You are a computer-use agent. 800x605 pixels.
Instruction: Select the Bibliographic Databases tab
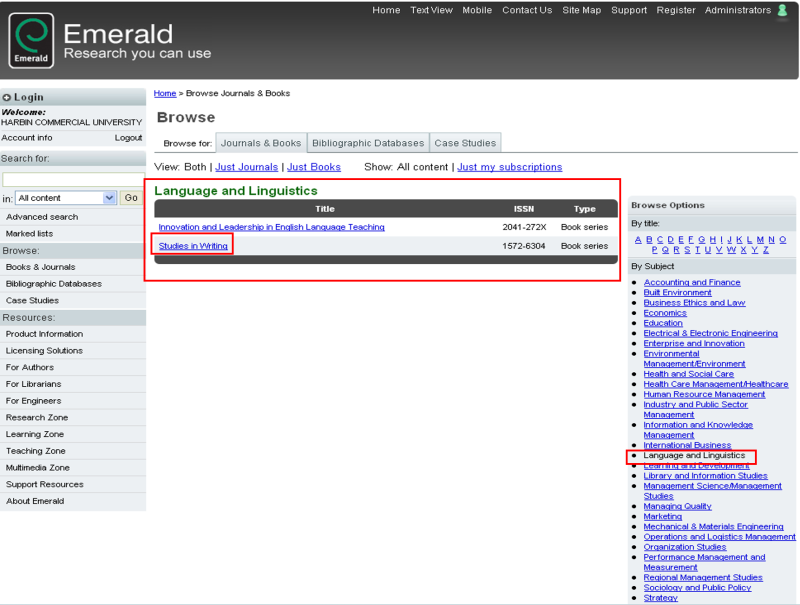click(368, 143)
